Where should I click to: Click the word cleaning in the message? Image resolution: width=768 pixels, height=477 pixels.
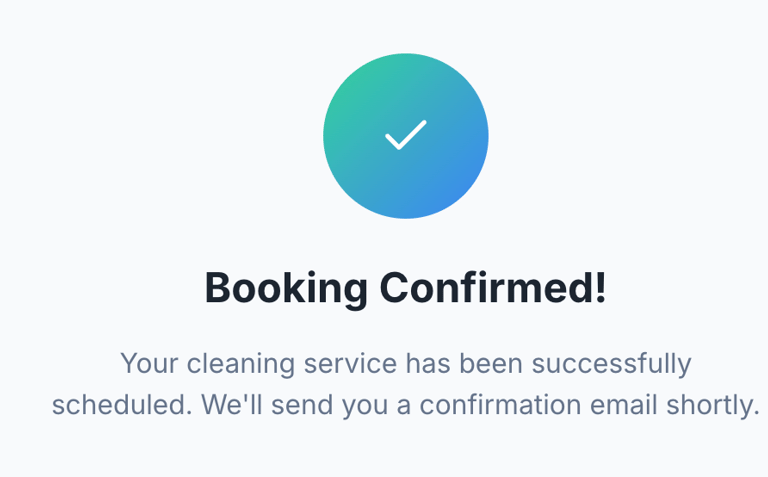(240, 364)
